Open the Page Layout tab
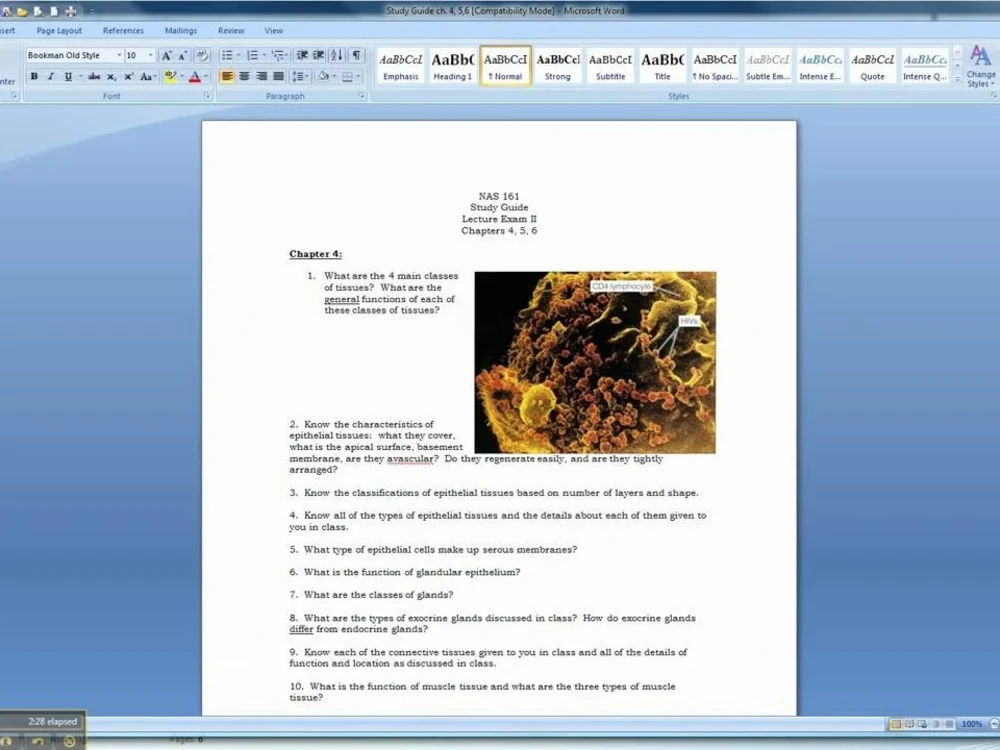This screenshot has width=1000, height=750. [x=59, y=31]
